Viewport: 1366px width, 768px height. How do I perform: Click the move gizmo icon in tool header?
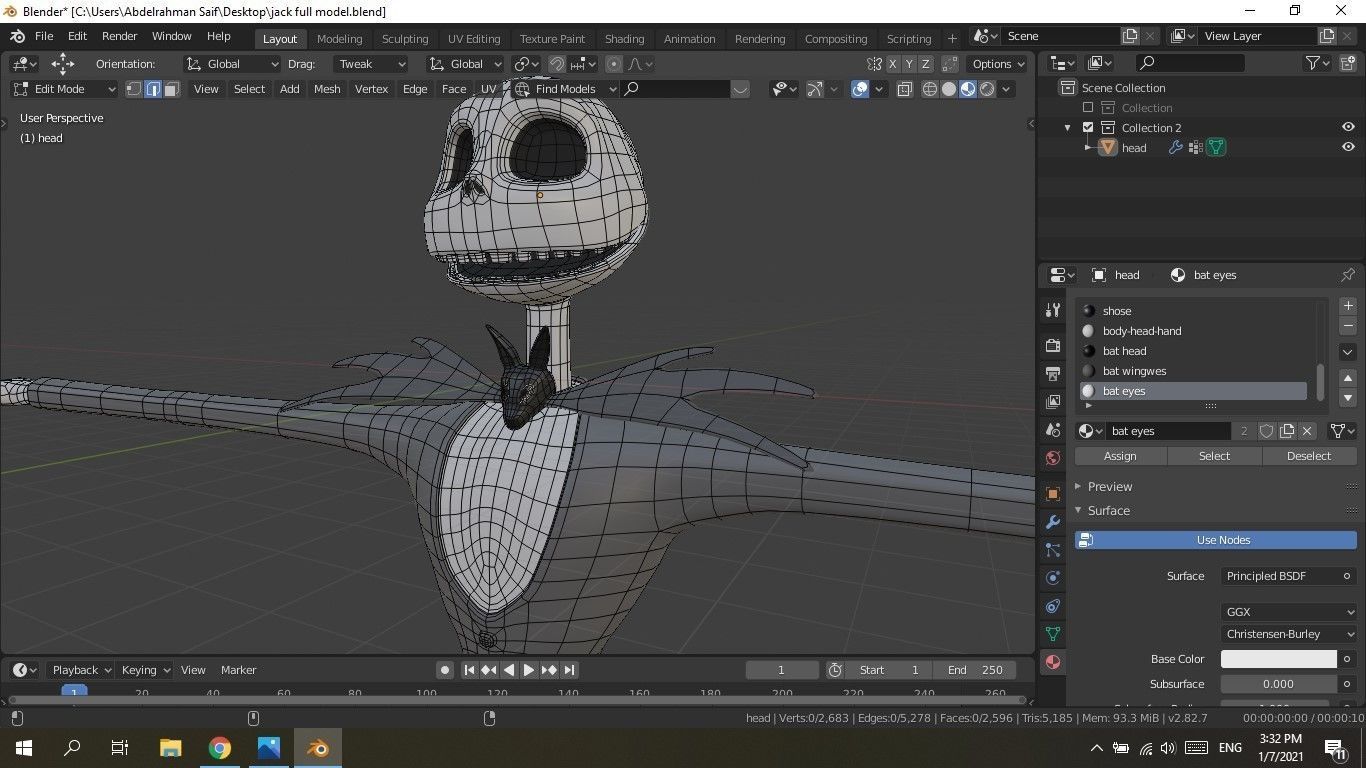coord(62,64)
